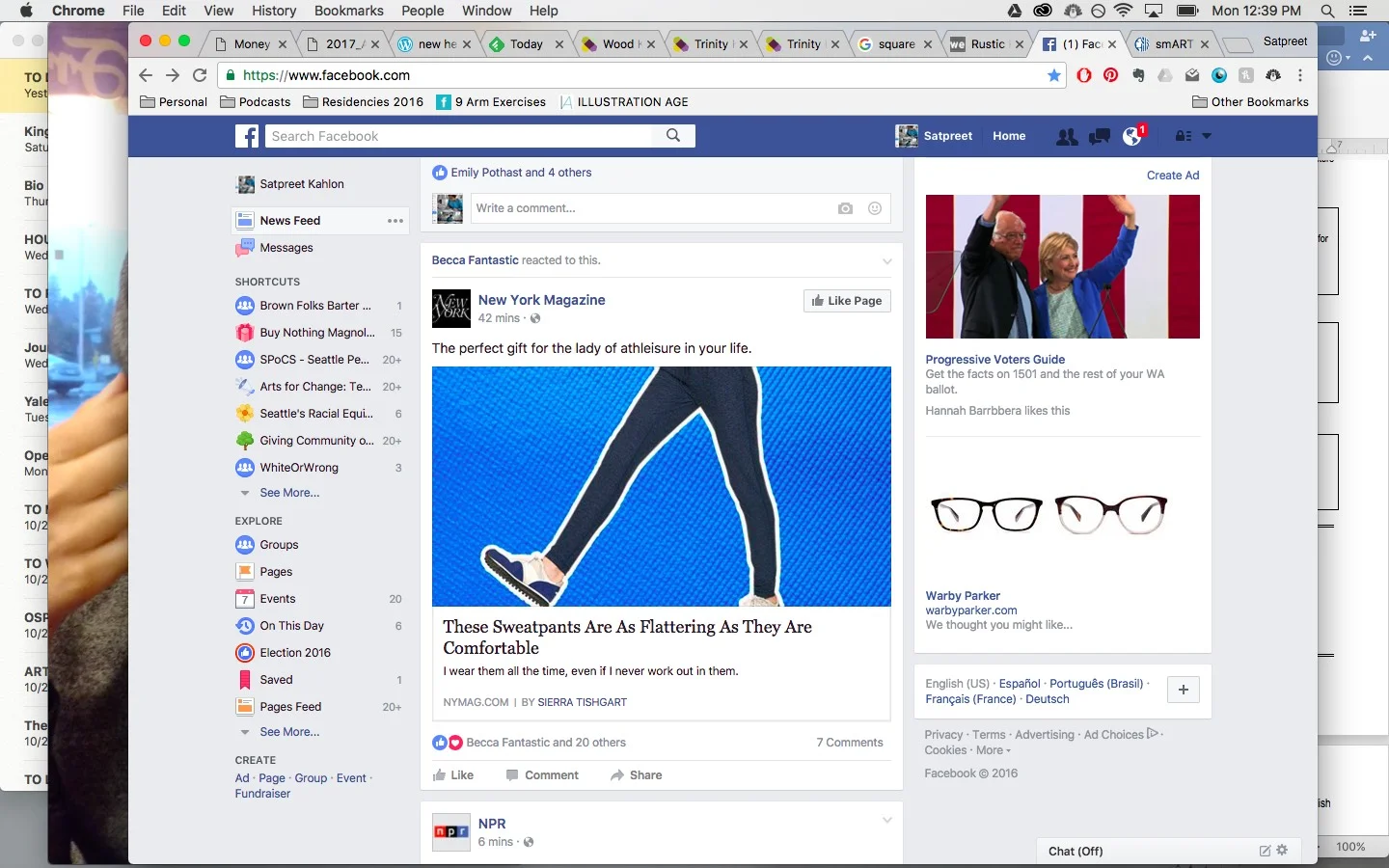Switch to the Today browser tab
The height and width of the screenshot is (868, 1389).
point(527,44)
